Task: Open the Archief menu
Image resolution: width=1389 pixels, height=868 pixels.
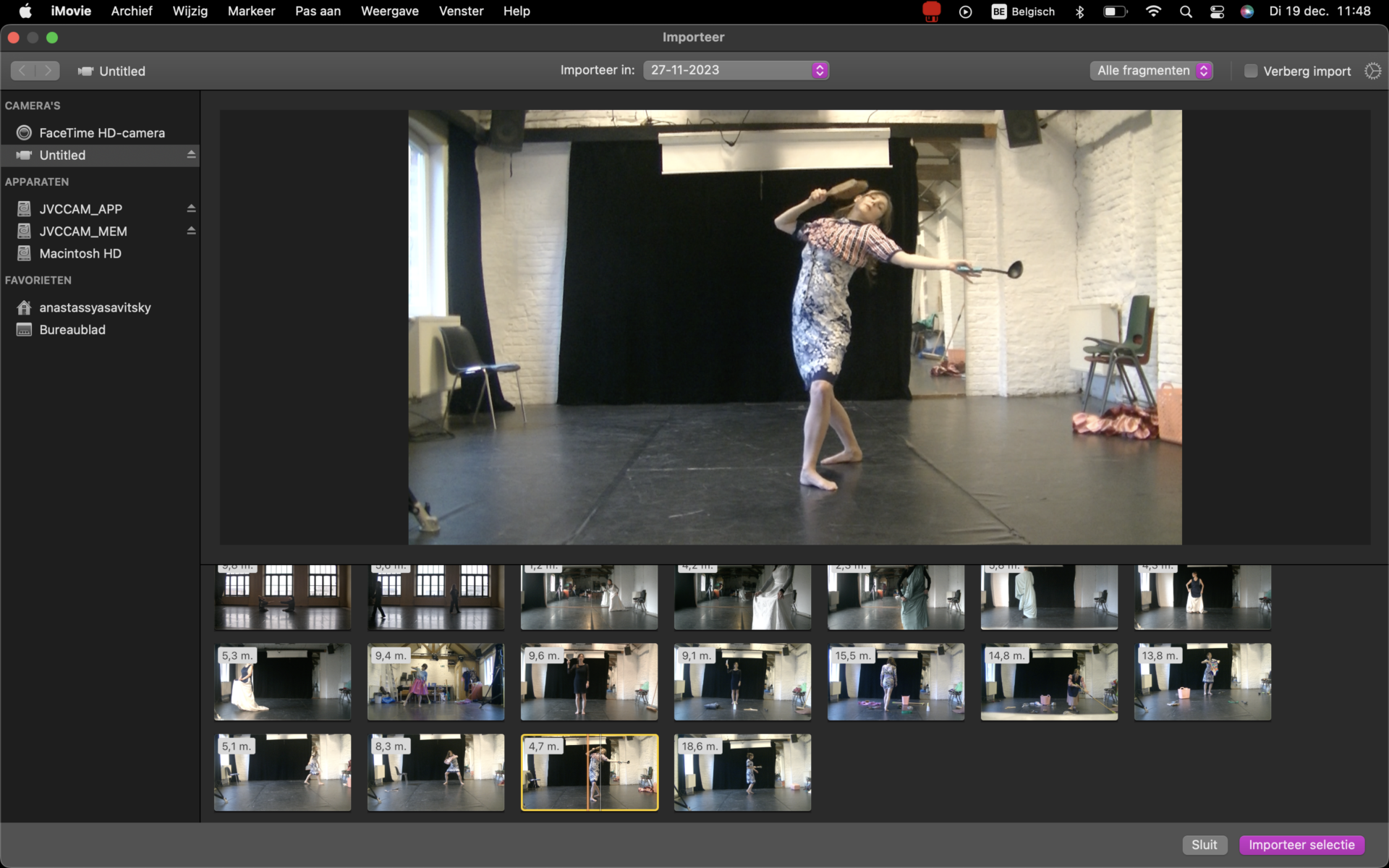Action: [132, 12]
